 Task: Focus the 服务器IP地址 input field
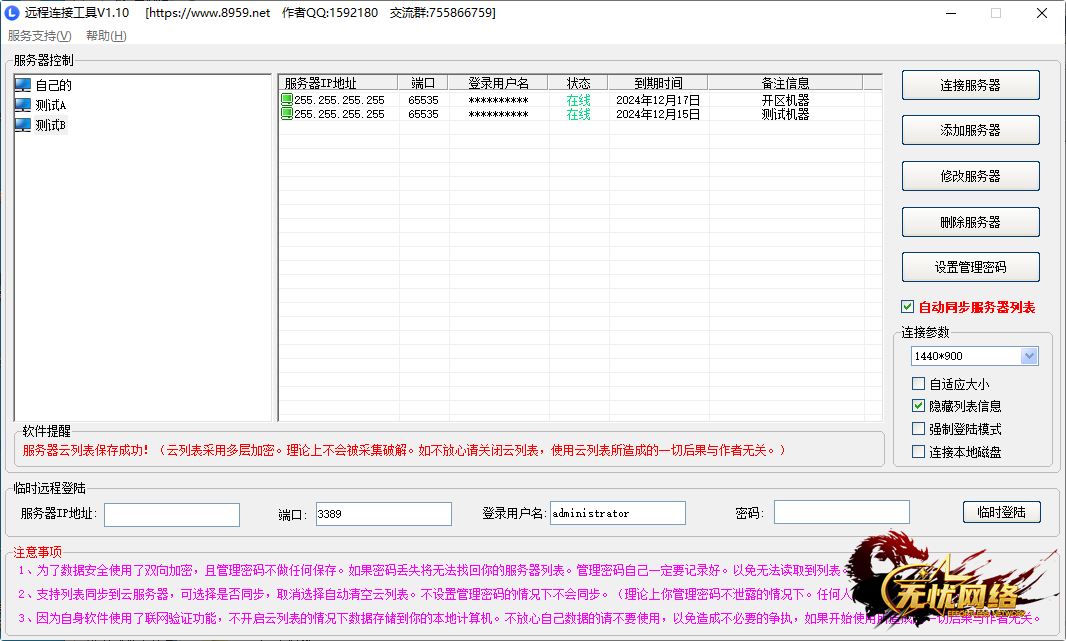pyautogui.click(x=172, y=514)
